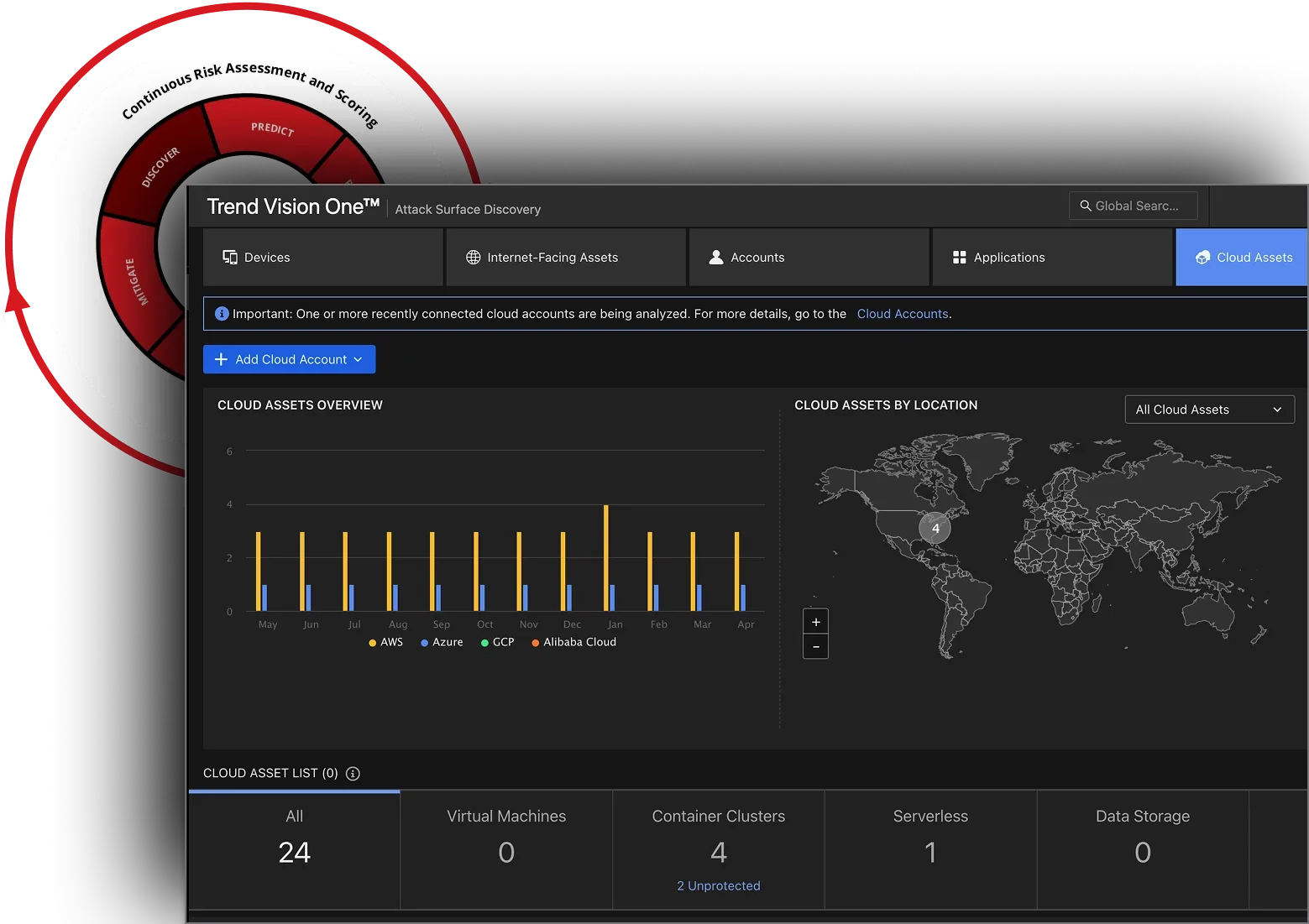Viewport: 1309px width, 924px height.
Task: Toggle Alibaba Cloud legend swatch
Action: coord(535,643)
